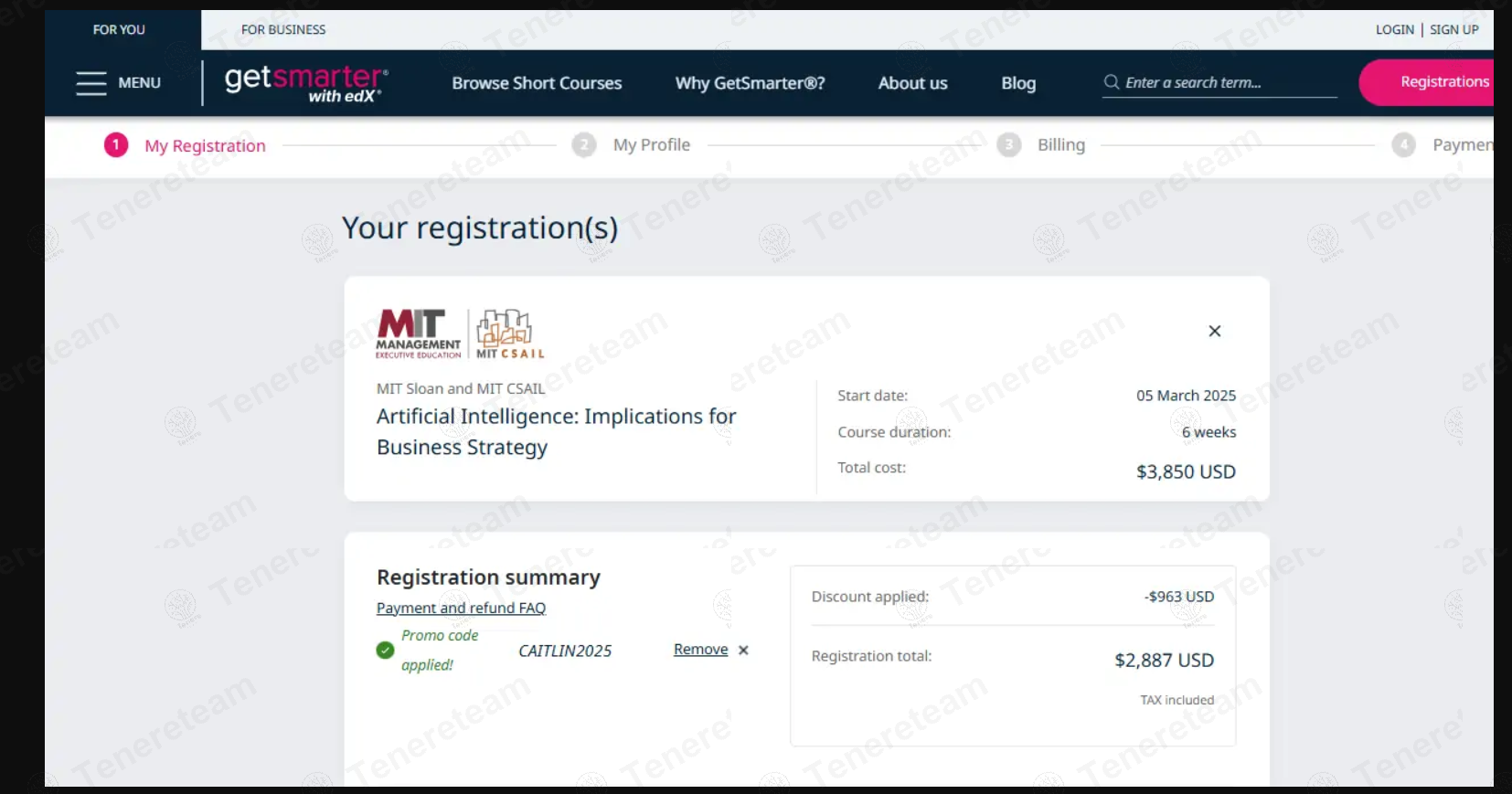This screenshot has width=1512, height=794.
Task: Focus the Enter a search term field
Action: 1225,82
